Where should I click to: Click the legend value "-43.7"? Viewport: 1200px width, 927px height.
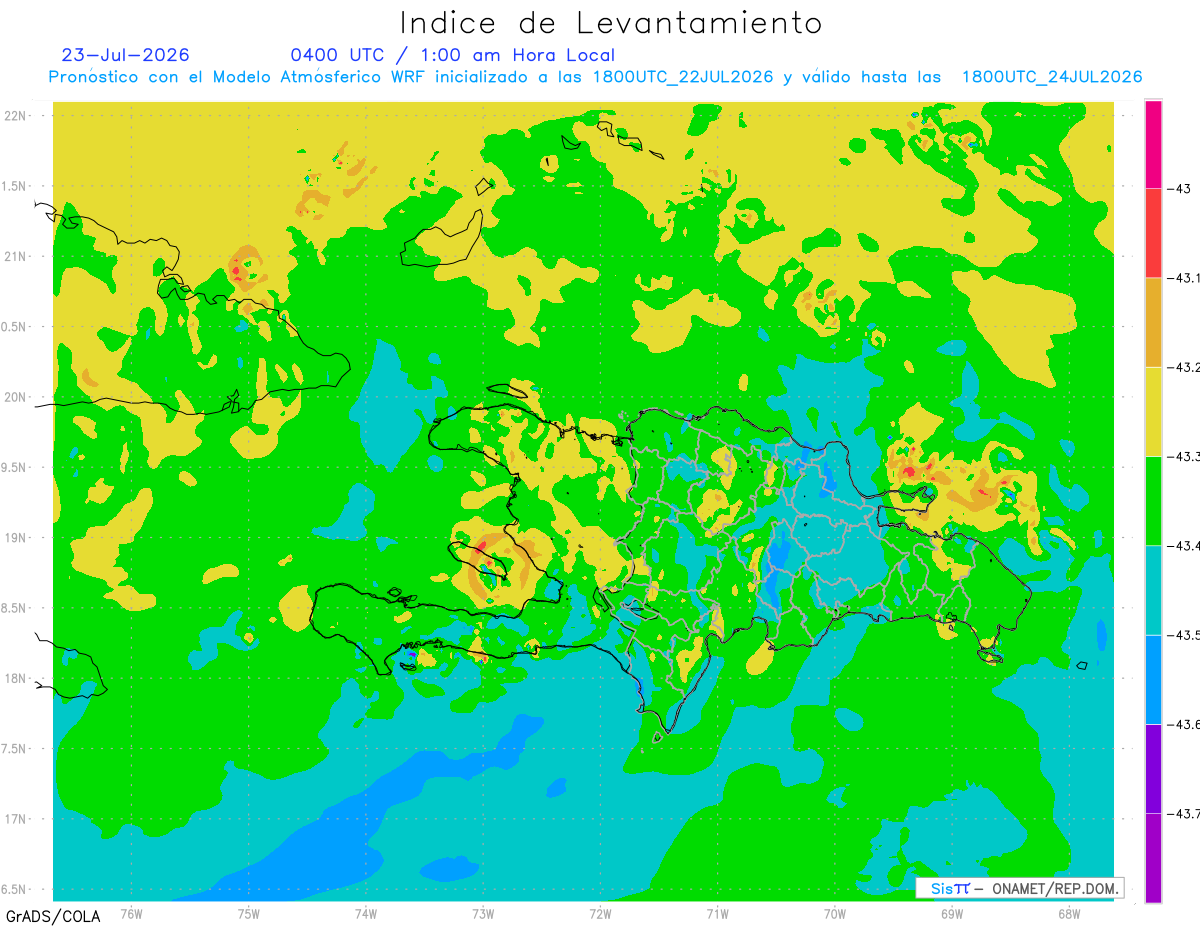point(1183,814)
